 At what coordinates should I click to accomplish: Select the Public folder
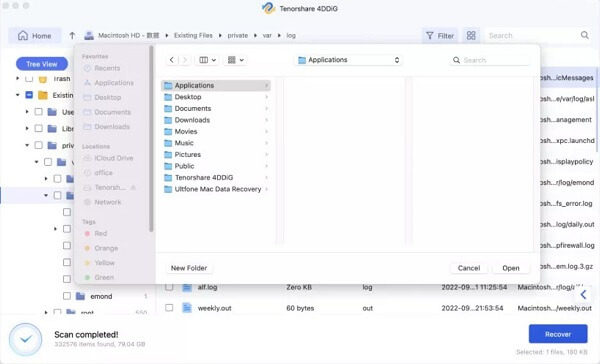click(x=216, y=166)
